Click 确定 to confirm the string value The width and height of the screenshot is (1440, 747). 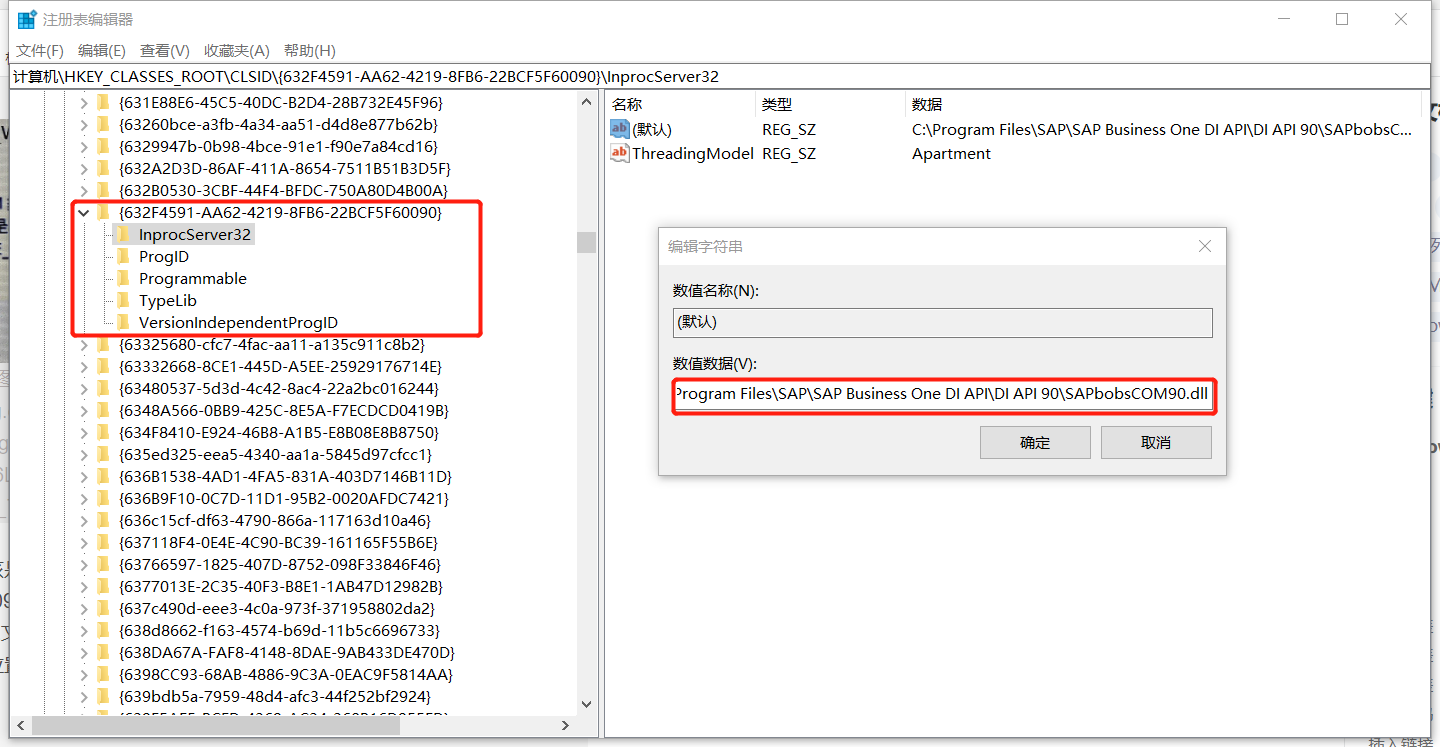1035,442
